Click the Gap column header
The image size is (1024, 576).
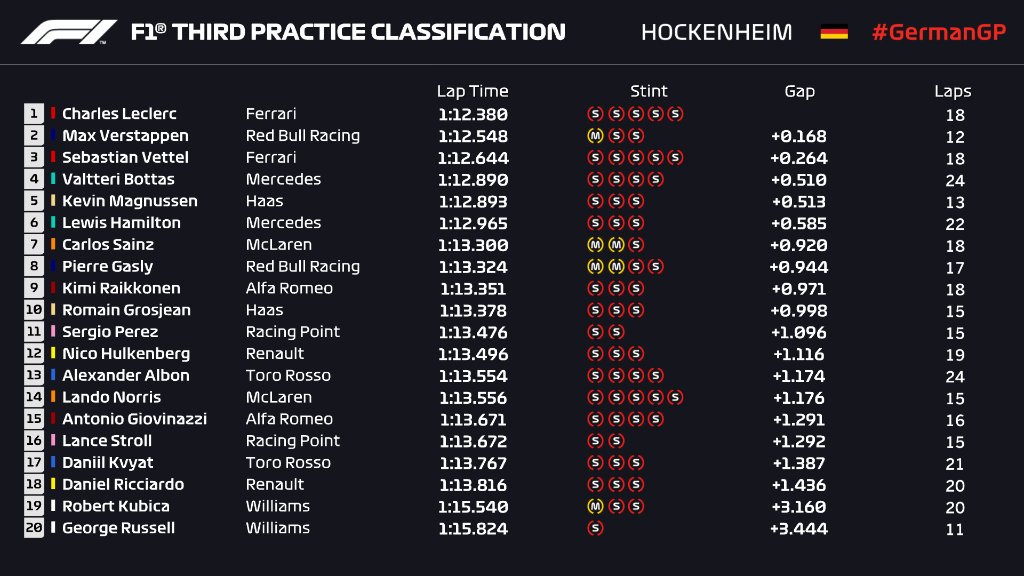799,91
